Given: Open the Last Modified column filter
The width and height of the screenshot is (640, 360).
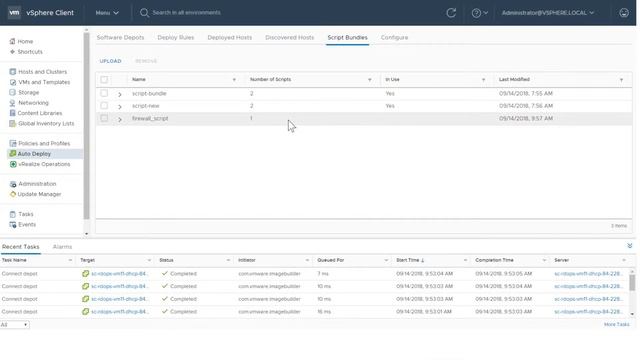Looking at the screenshot, I should [x=621, y=80].
